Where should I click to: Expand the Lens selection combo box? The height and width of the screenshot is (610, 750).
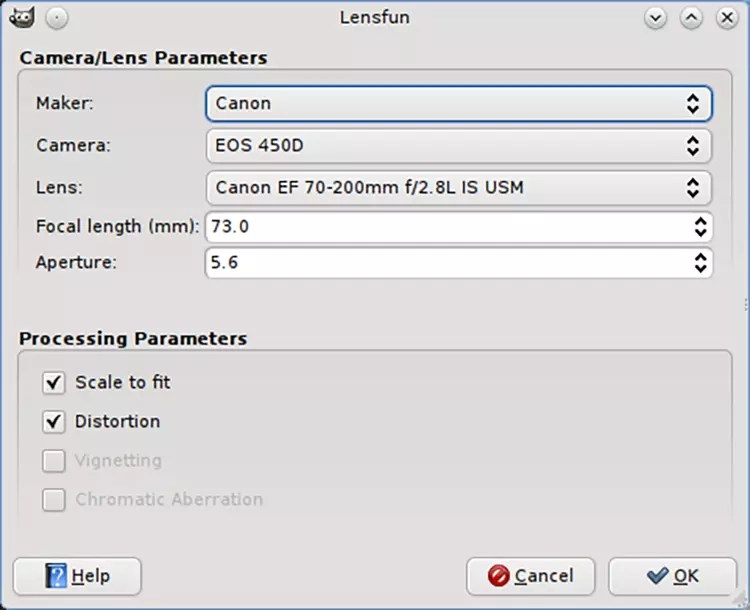[x=458, y=187]
